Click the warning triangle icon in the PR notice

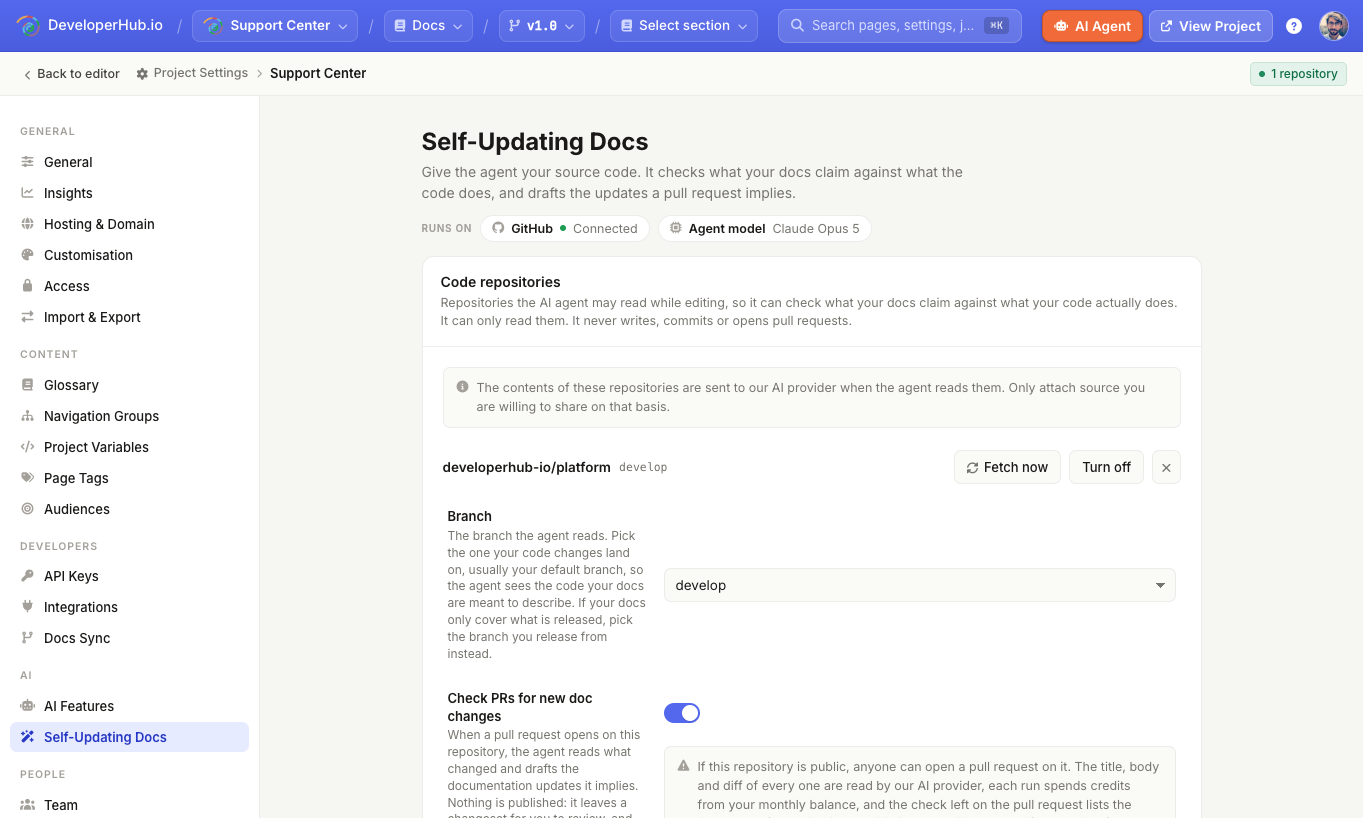click(x=684, y=766)
